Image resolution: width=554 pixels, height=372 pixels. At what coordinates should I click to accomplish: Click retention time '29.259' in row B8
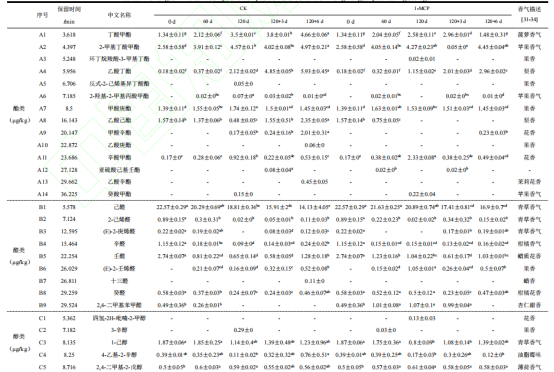click(69, 293)
